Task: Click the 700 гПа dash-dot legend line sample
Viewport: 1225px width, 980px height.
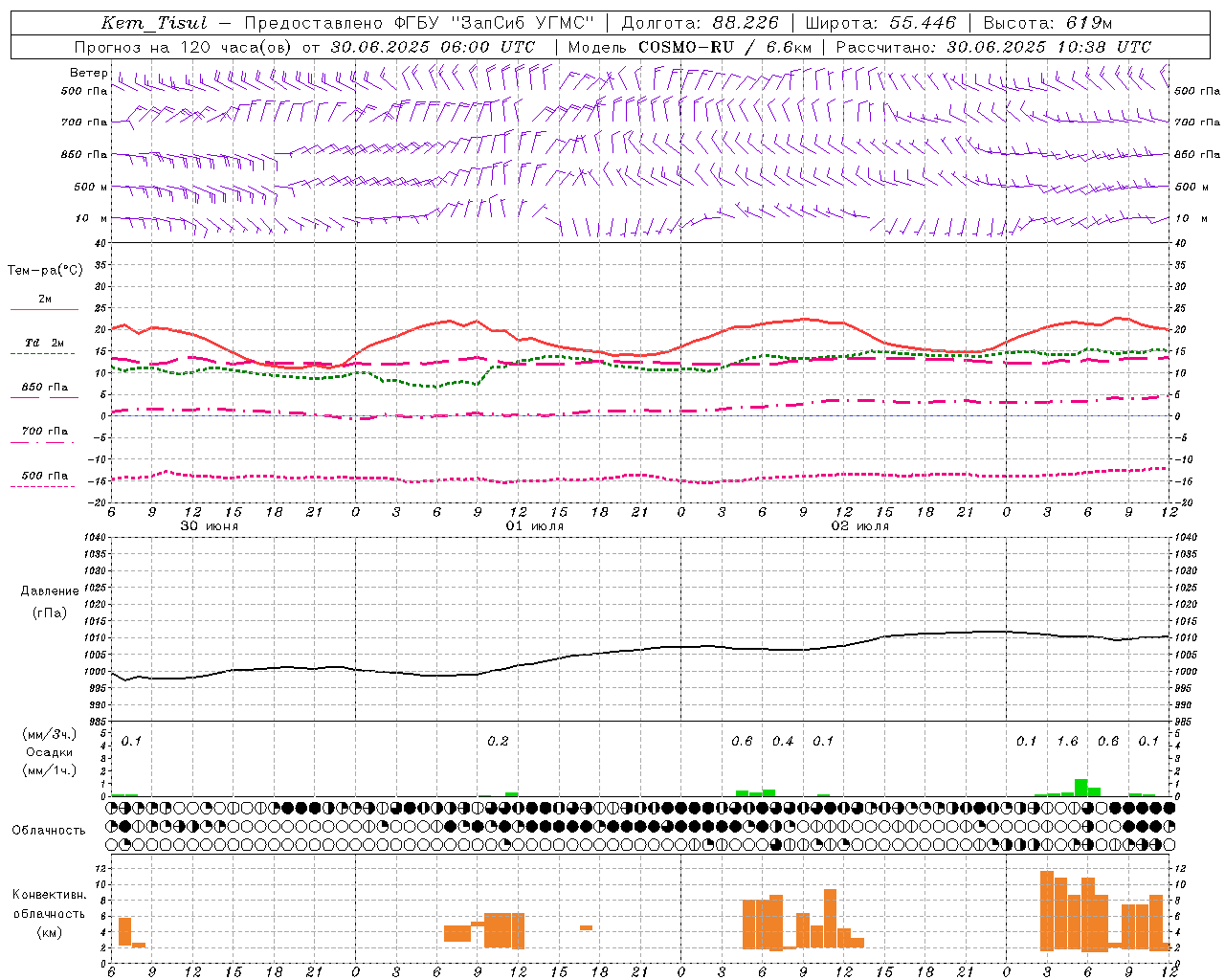Action: coord(44,442)
